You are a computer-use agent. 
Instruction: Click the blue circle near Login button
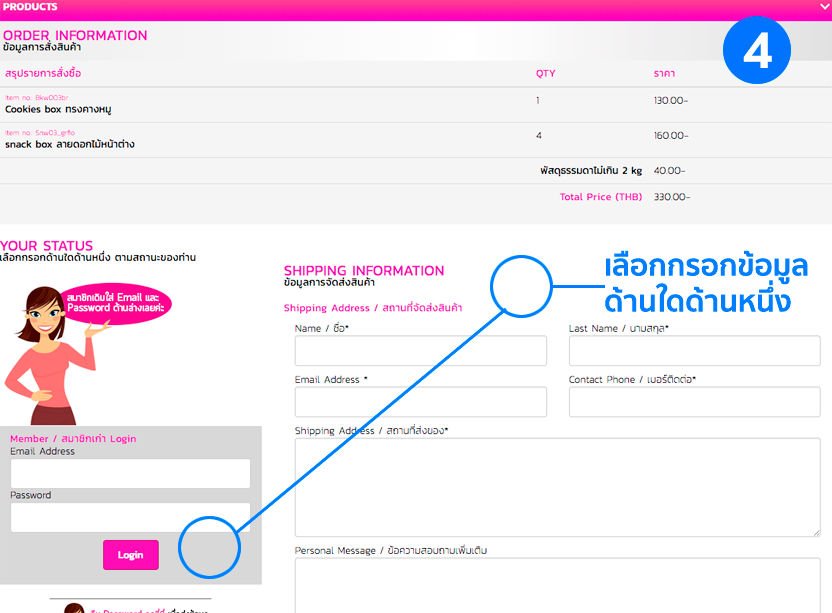coord(210,547)
